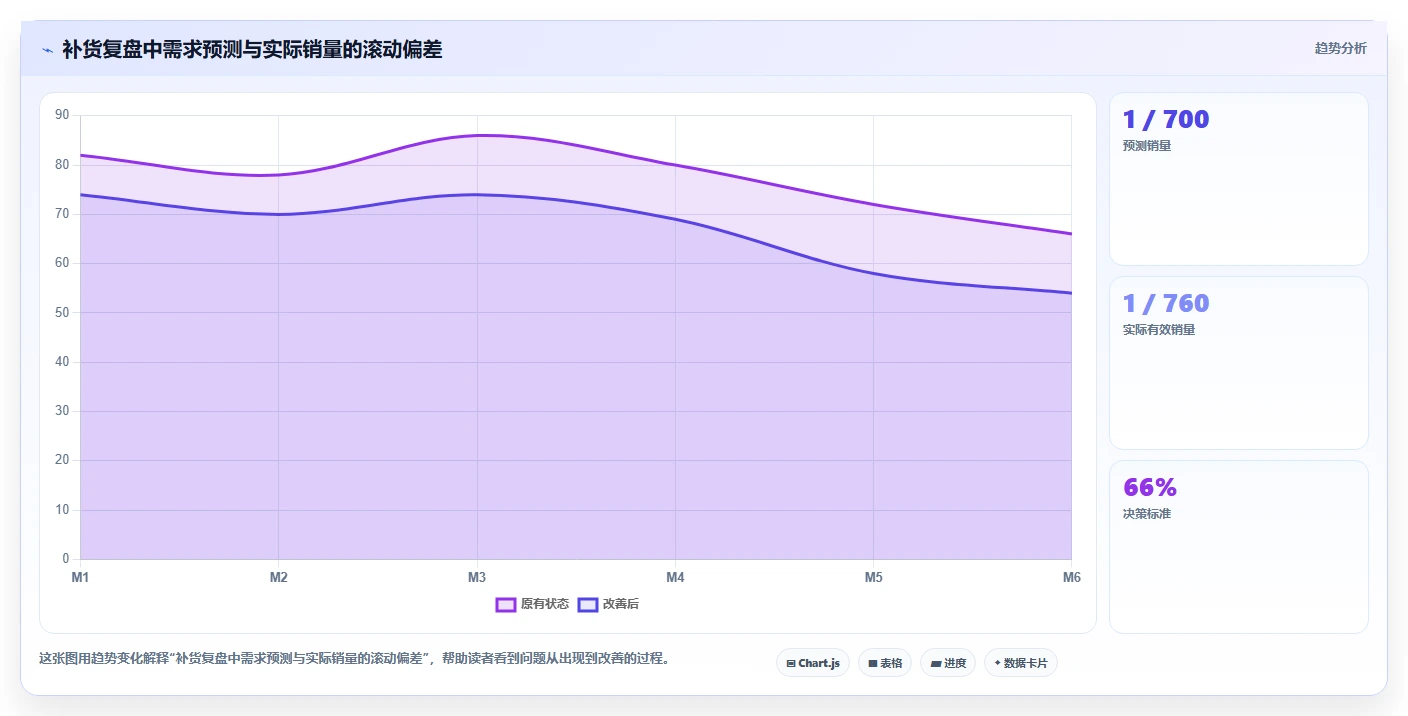This screenshot has height=716, width=1408.
Task: Click the 改善后 line point at M5
Action: (873, 273)
